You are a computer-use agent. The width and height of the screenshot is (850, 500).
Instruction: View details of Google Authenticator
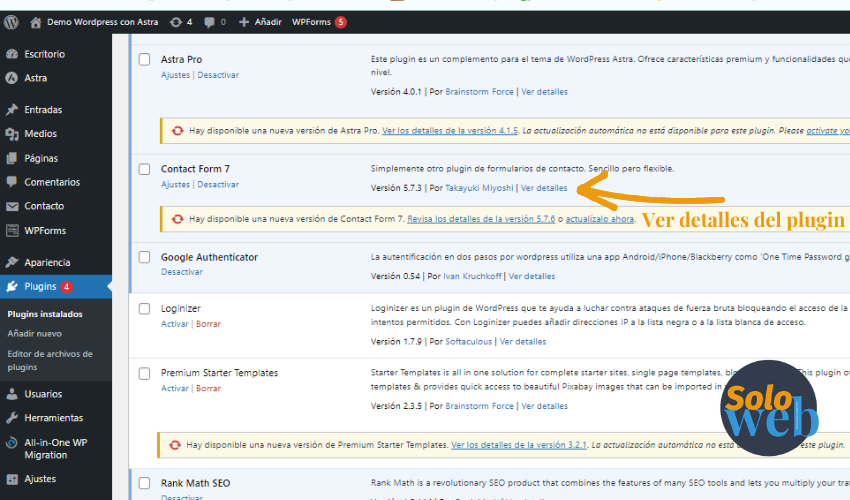[x=532, y=276]
